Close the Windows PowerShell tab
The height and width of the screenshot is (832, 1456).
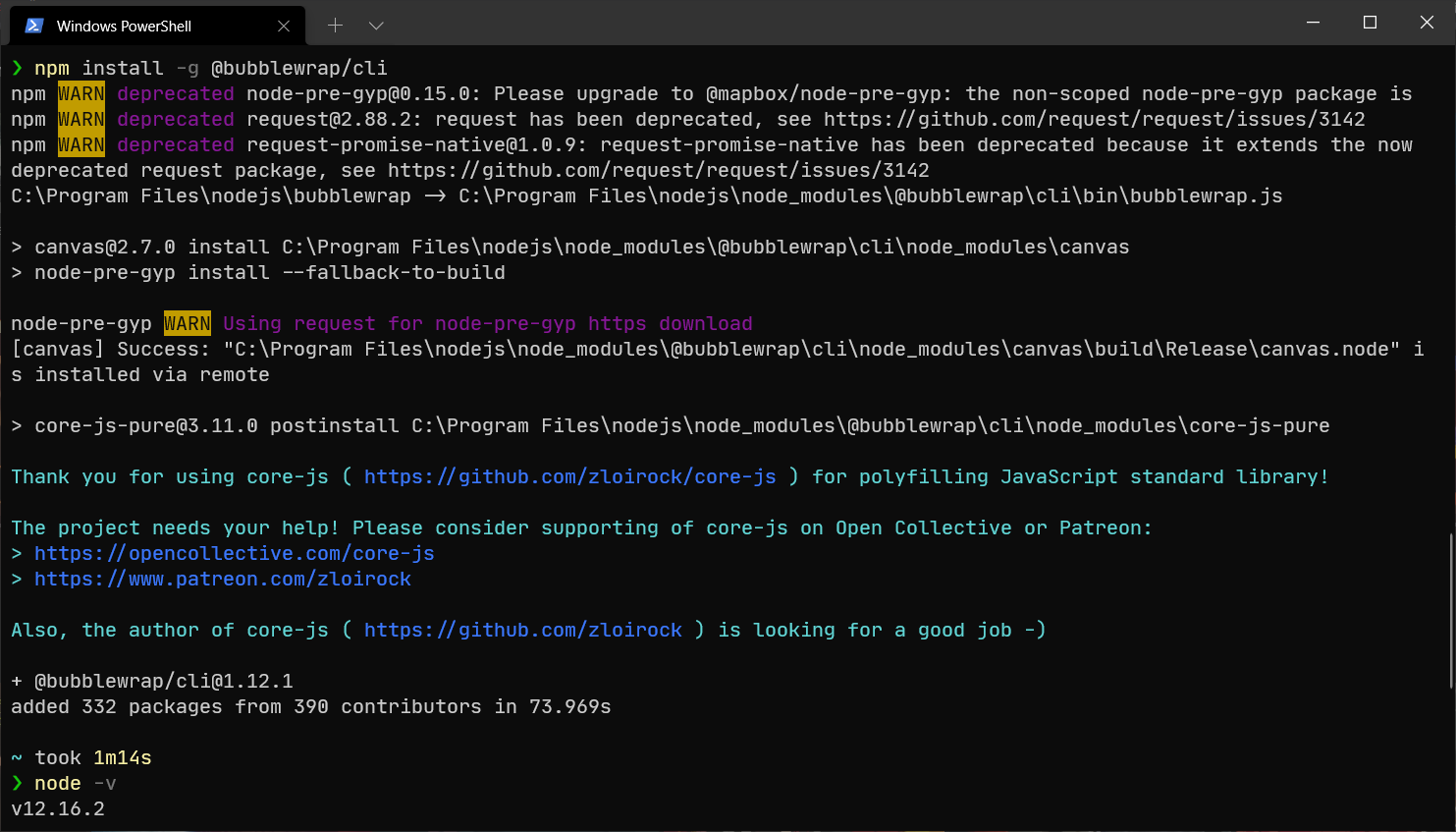click(x=284, y=26)
